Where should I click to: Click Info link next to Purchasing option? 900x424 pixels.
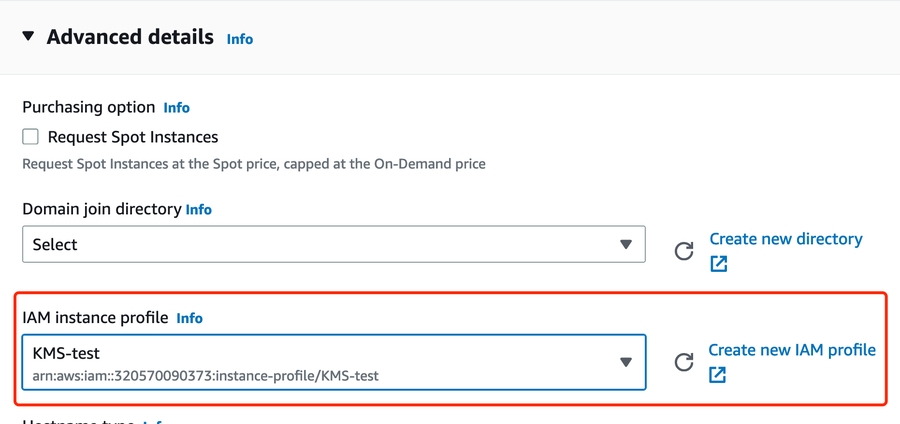[x=177, y=107]
